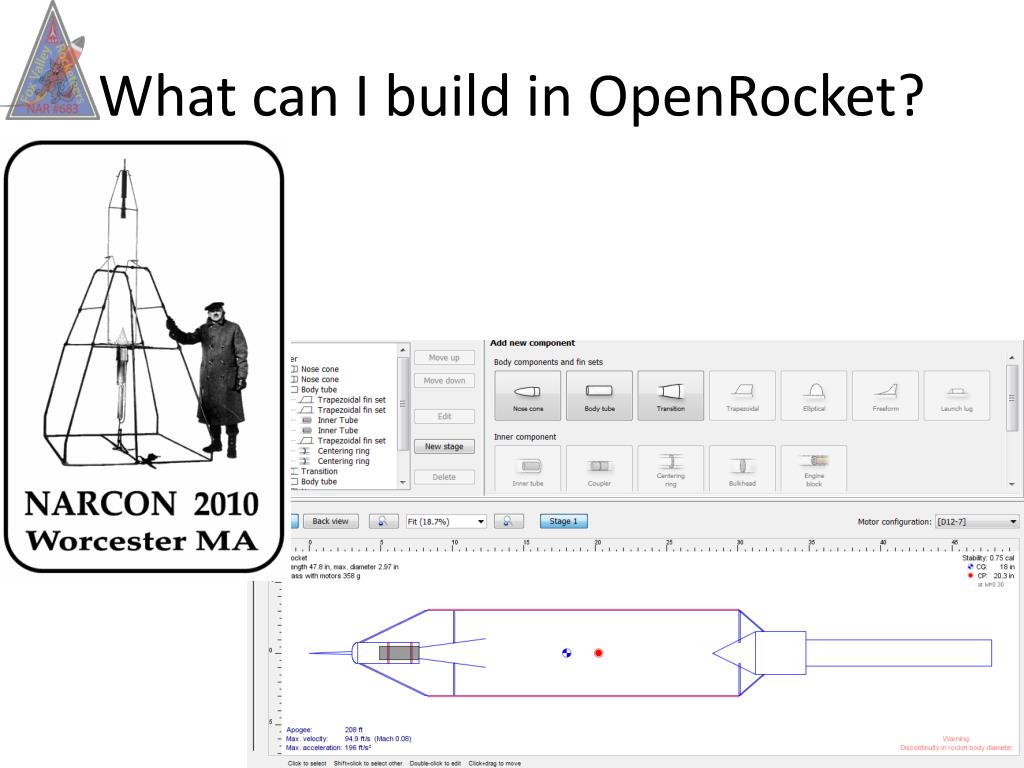The image size is (1024, 768).
Task: Toggle the Stage 1 button
Action: (564, 521)
